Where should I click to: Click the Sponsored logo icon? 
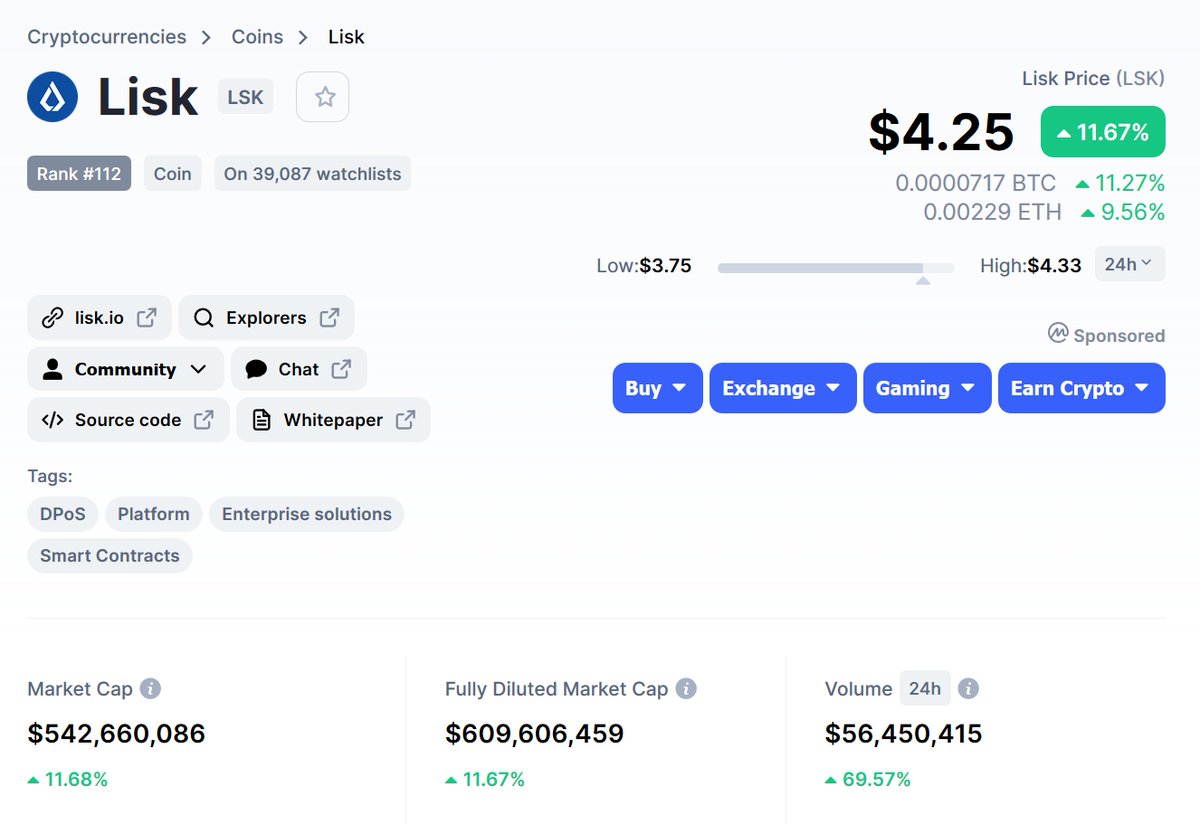pyautogui.click(x=1058, y=333)
